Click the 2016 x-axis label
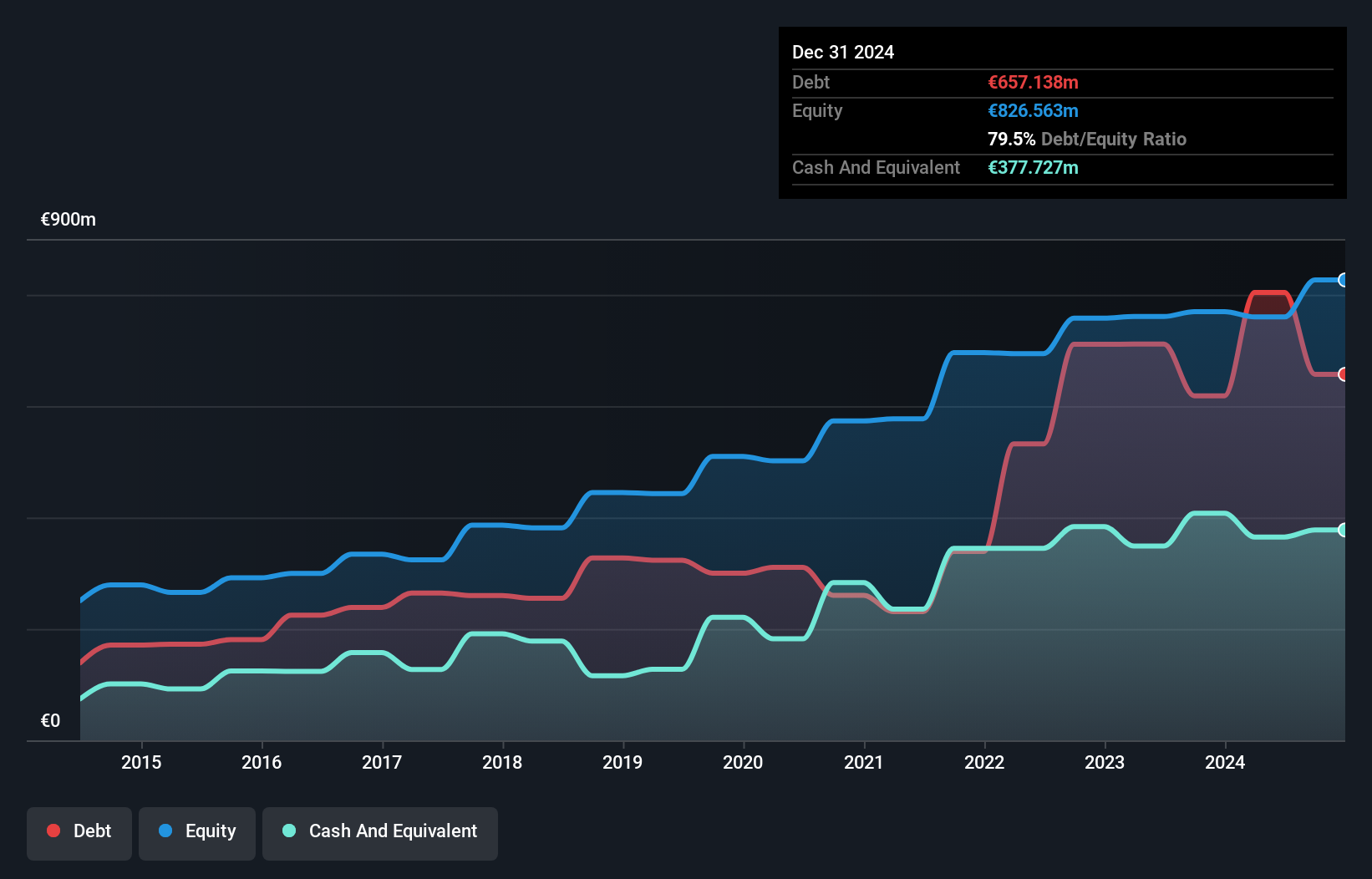 (262, 762)
